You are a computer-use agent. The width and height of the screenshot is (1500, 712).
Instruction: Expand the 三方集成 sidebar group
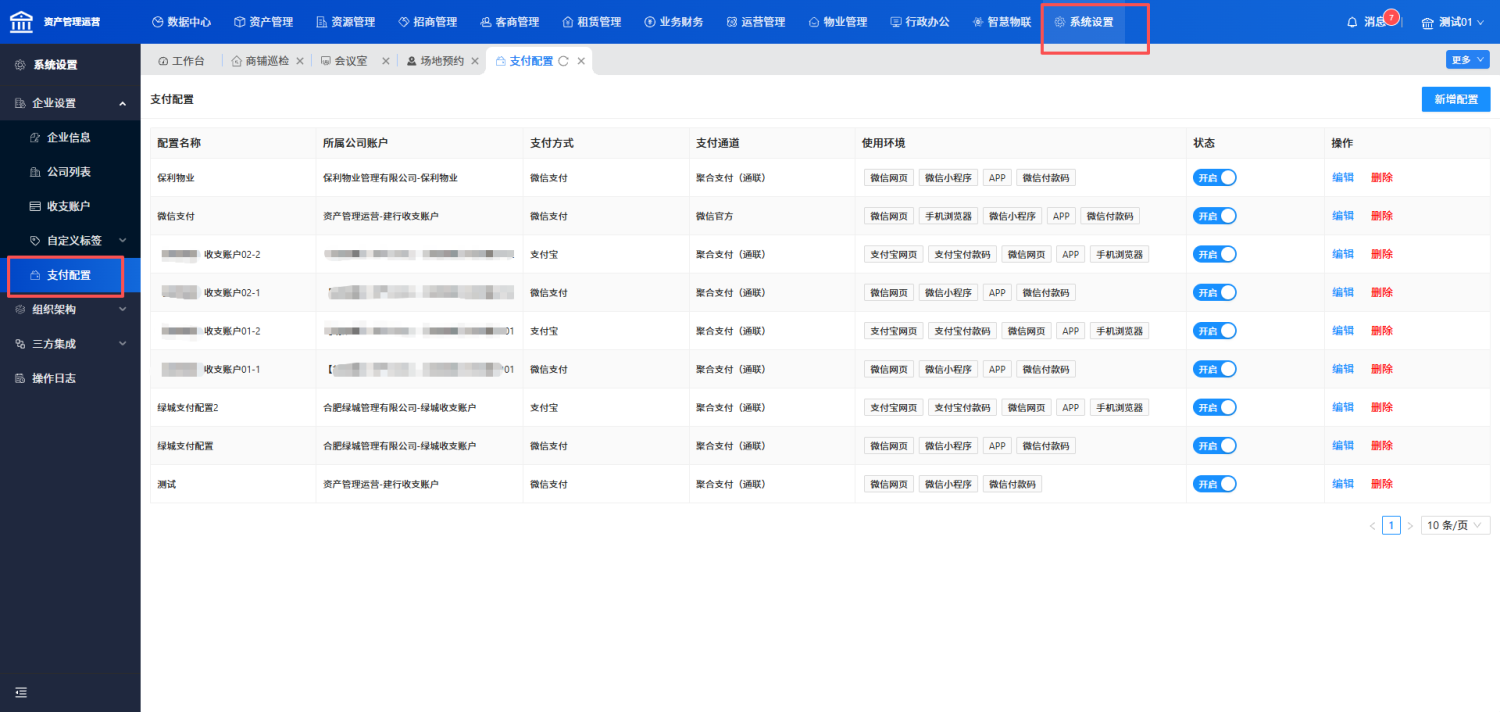(70, 344)
